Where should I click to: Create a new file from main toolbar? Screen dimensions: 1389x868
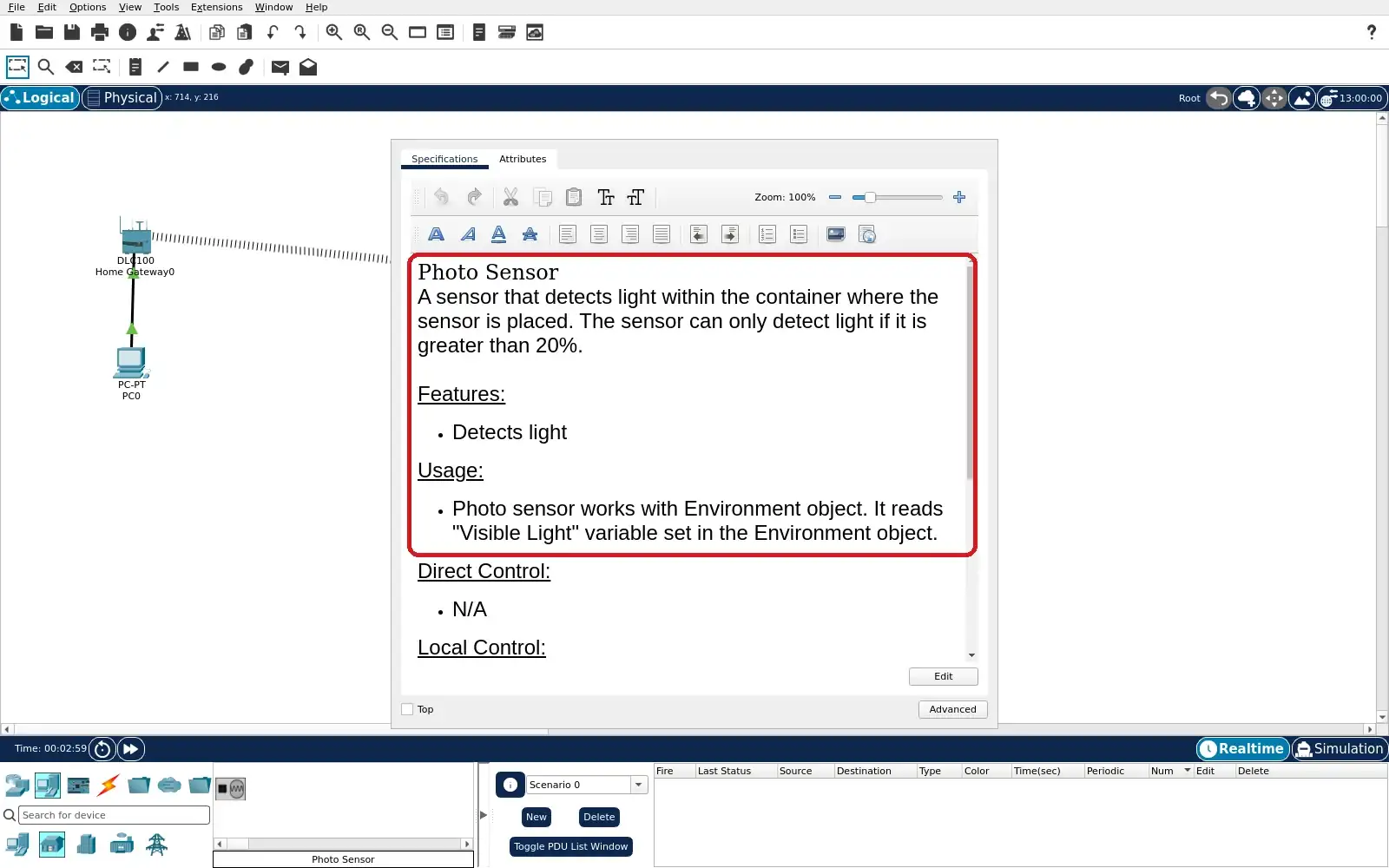(16, 32)
